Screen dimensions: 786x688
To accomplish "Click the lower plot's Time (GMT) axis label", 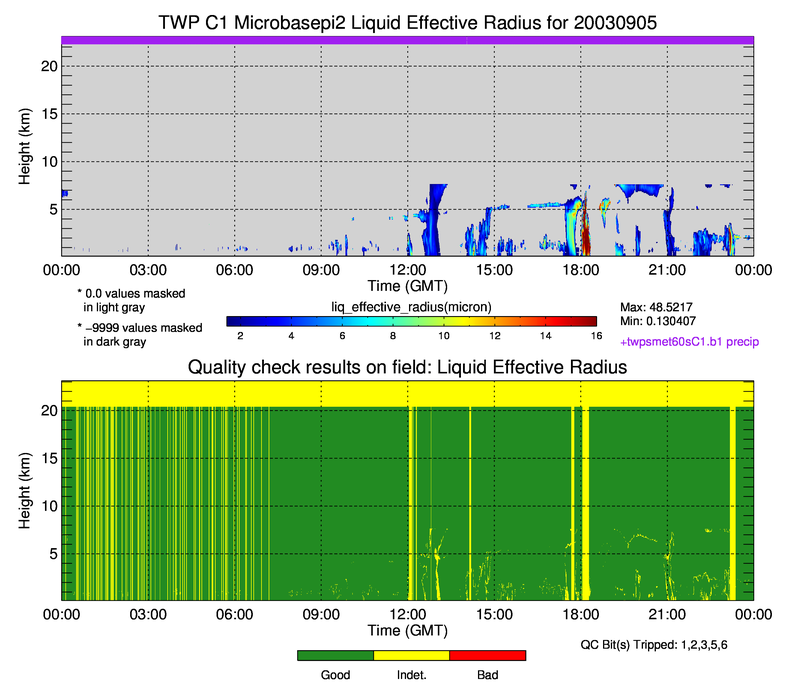I will pyautogui.click(x=407, y=631).
